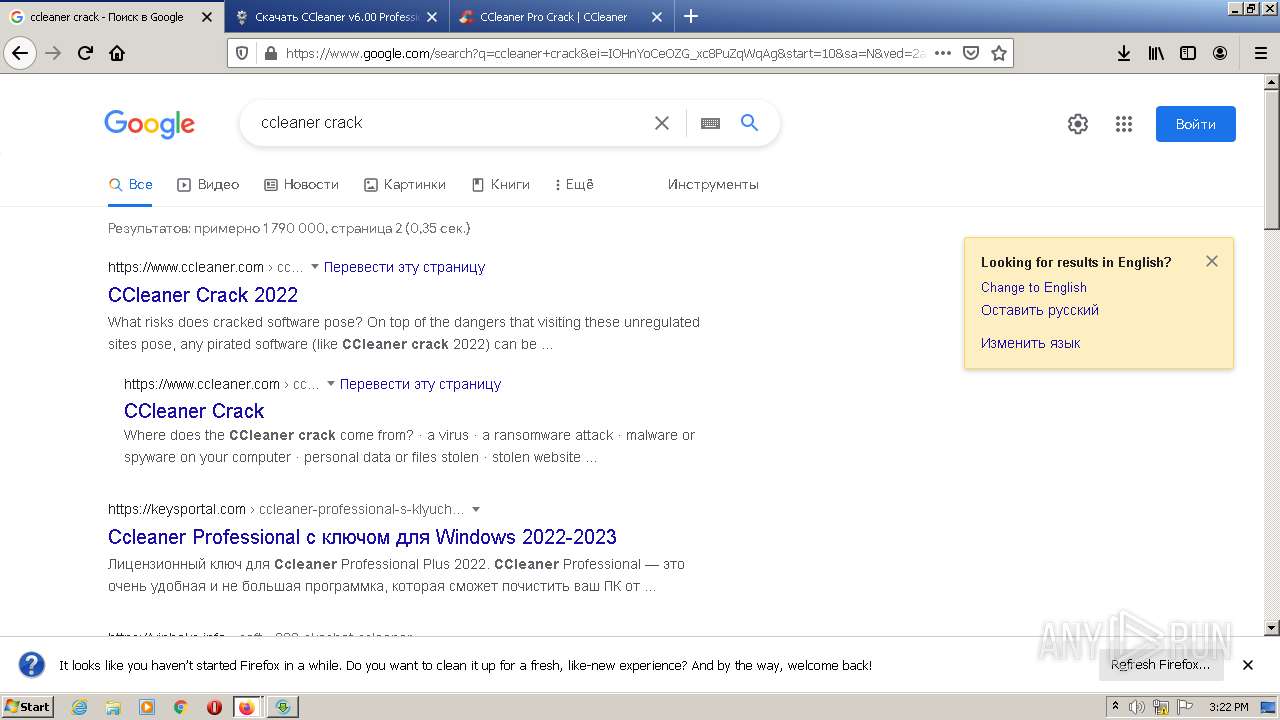Open tracking protection shield icon
The width and height of the screenshot is (1280, 720).
tap(243, 53)
